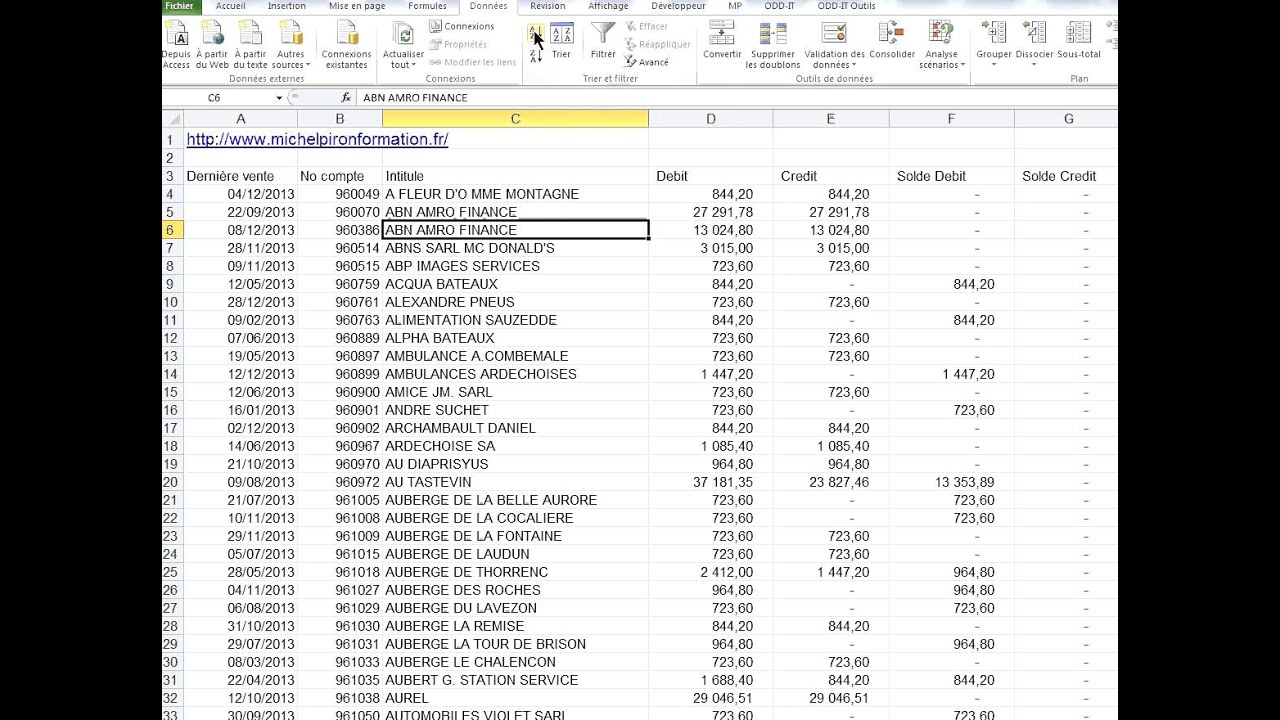Screen dimensions: 1280x720
Task: Switch to the Formules tab
Action: (427, 6)
